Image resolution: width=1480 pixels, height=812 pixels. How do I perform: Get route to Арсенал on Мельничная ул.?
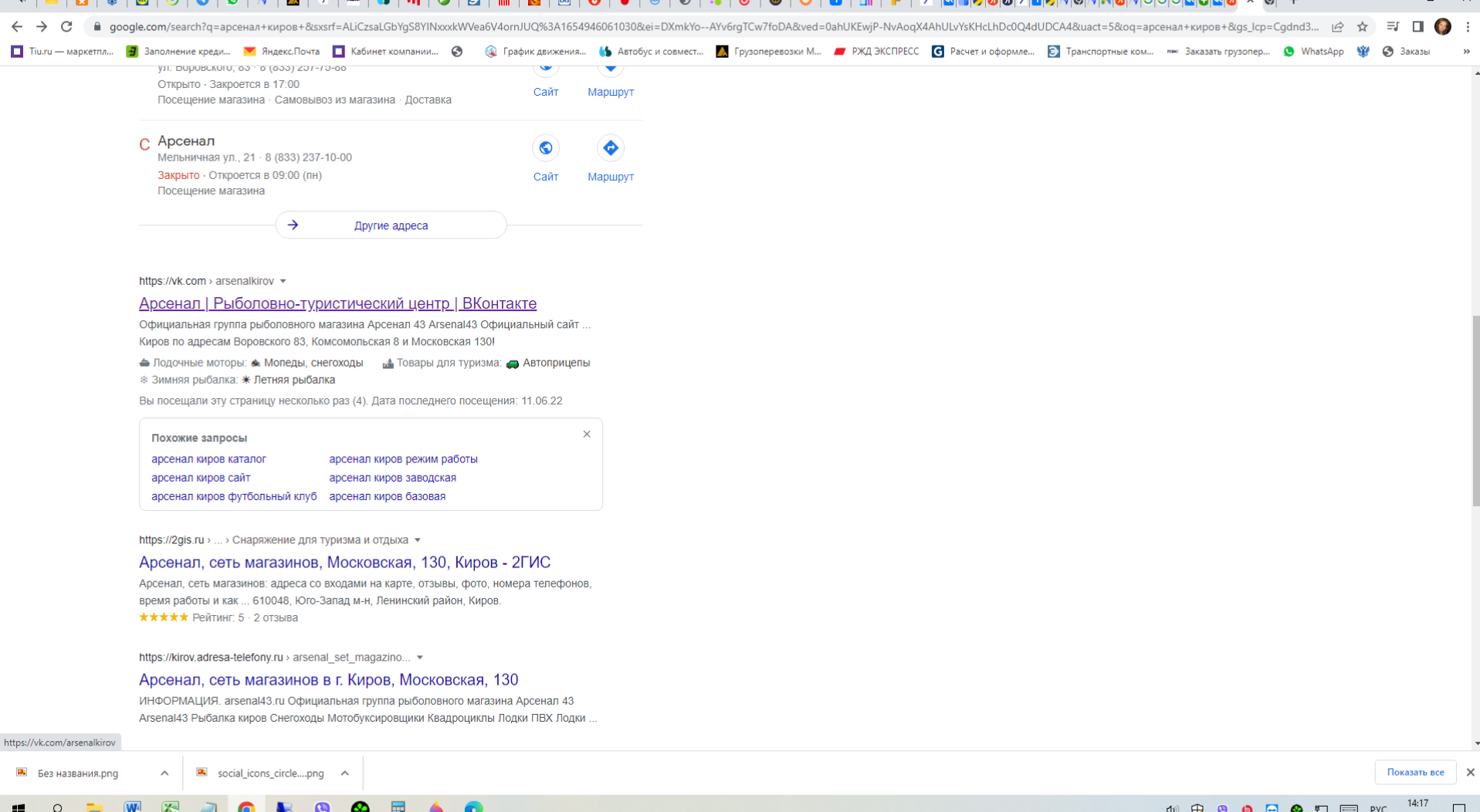click(x=611, y=147)
